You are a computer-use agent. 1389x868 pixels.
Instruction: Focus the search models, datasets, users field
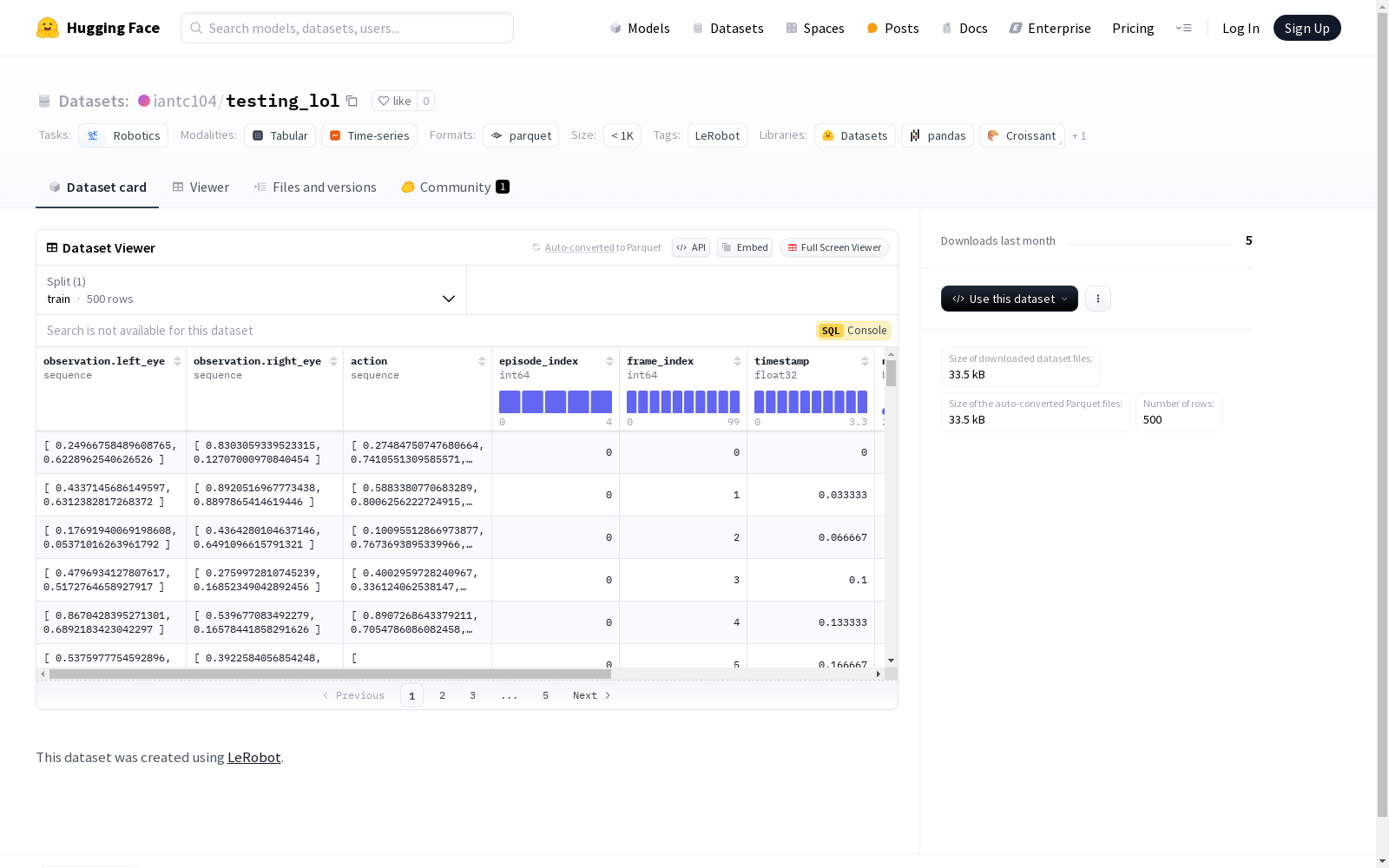tap(347, 28)
